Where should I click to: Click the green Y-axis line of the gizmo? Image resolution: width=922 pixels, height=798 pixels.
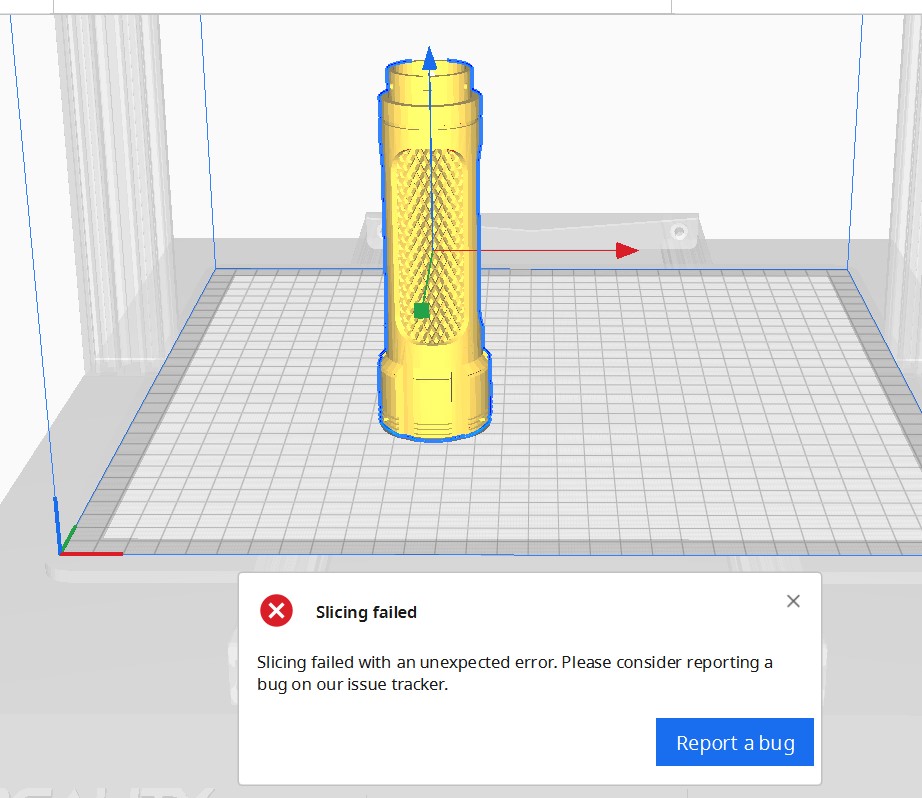[x=427, y=280]
